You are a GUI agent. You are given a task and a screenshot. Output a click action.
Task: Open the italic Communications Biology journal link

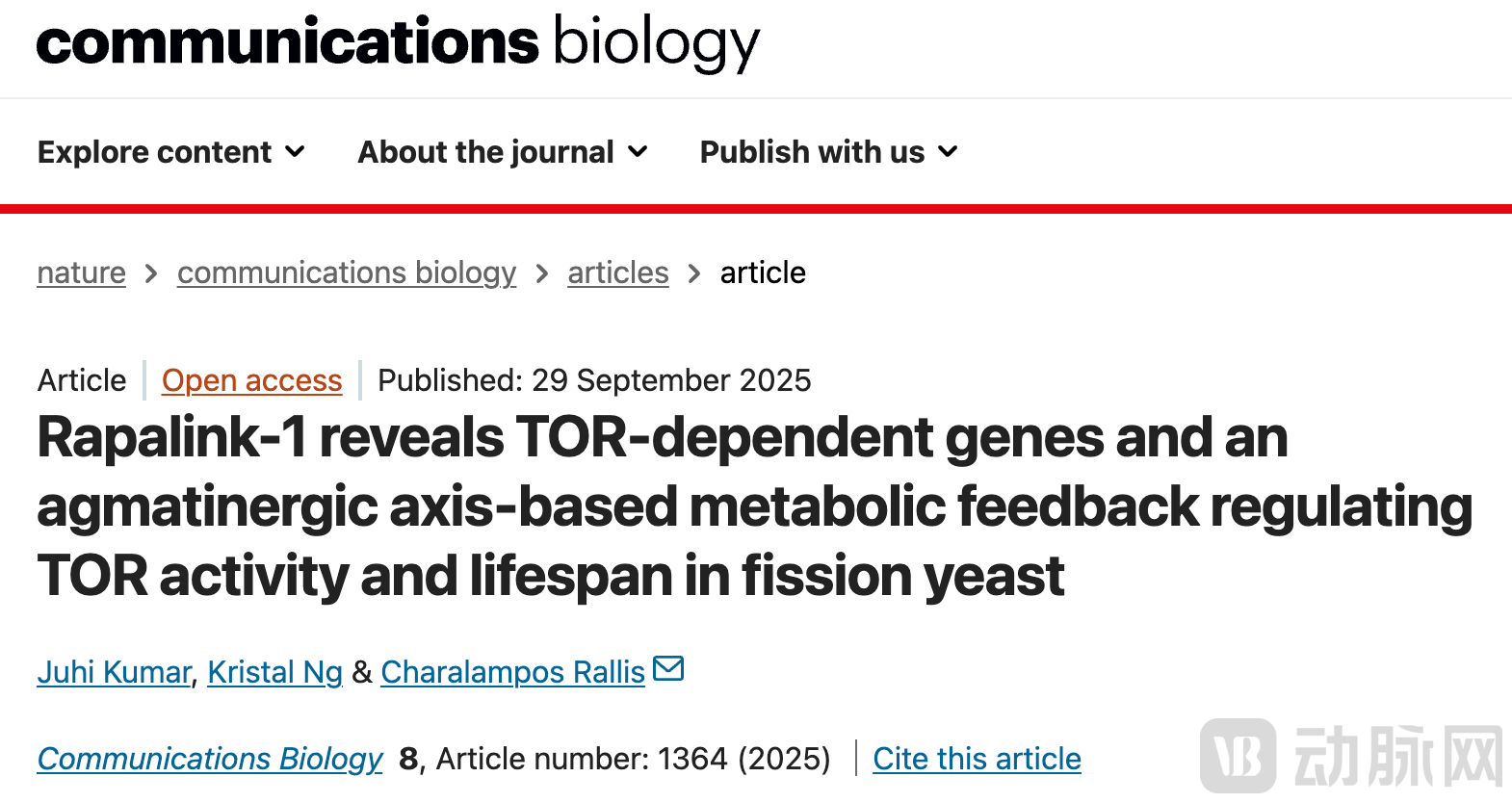coord(210,759)
